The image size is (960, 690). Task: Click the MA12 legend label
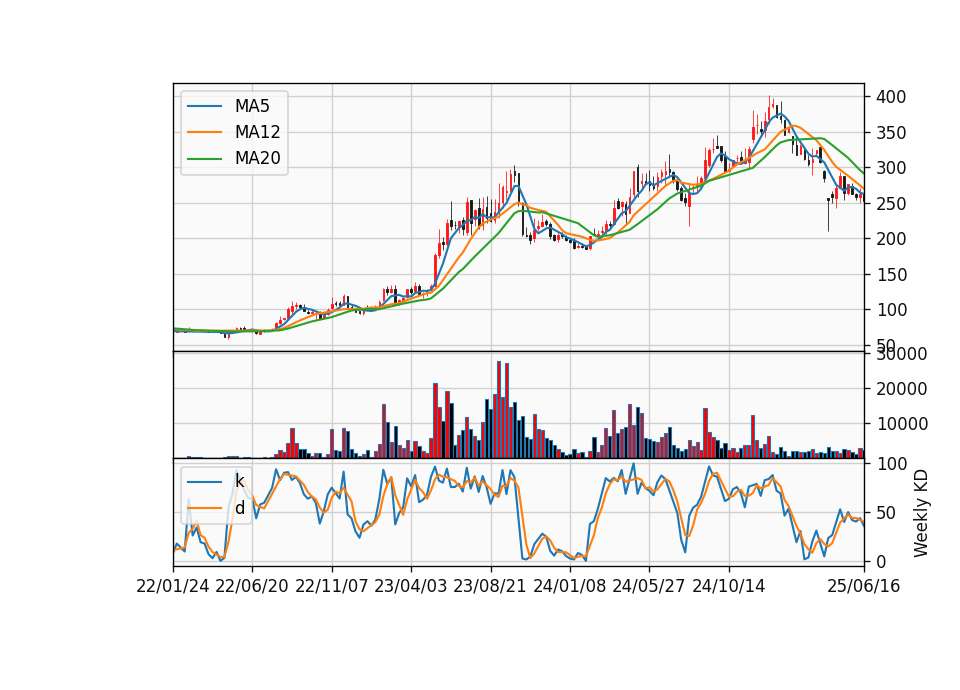pyautogui.click(x=257, y=132)
